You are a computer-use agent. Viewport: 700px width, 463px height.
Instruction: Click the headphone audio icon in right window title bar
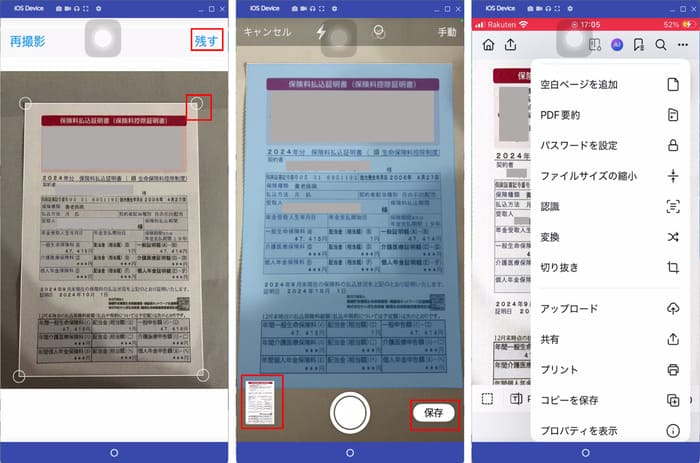click(x=548, y=8)
